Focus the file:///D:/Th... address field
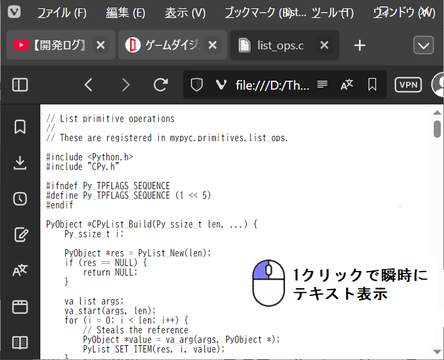The image size is (444, 360). [272, 86]
